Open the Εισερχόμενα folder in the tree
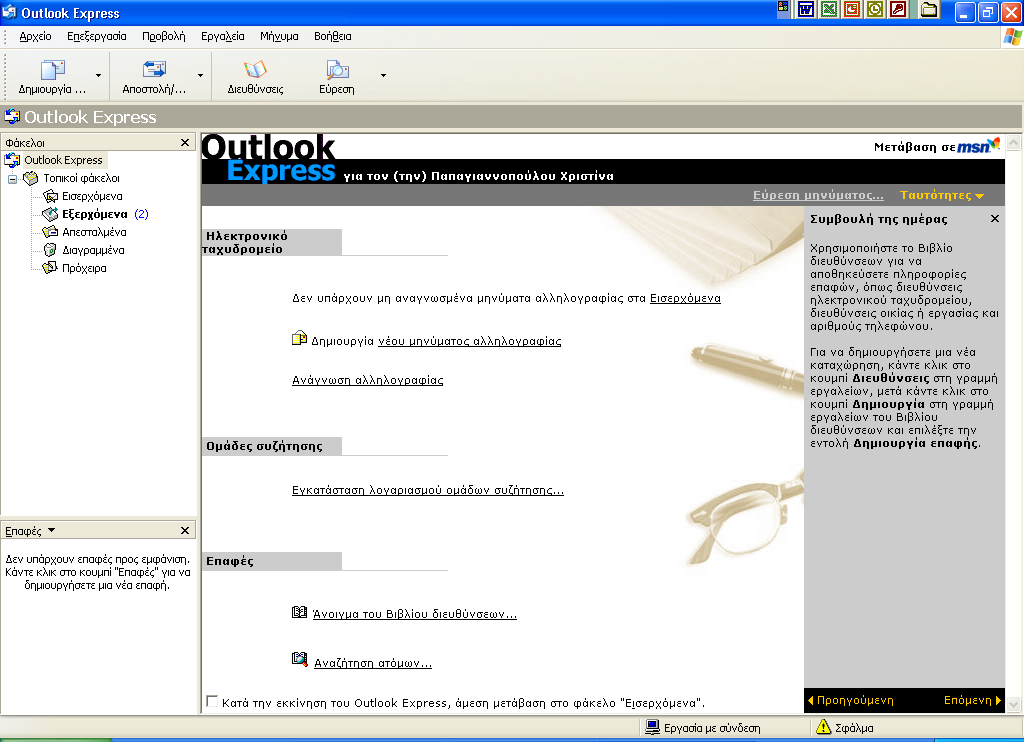This screenshot has height=742, width=1024. pyautogui.click(x=92, y=196)
